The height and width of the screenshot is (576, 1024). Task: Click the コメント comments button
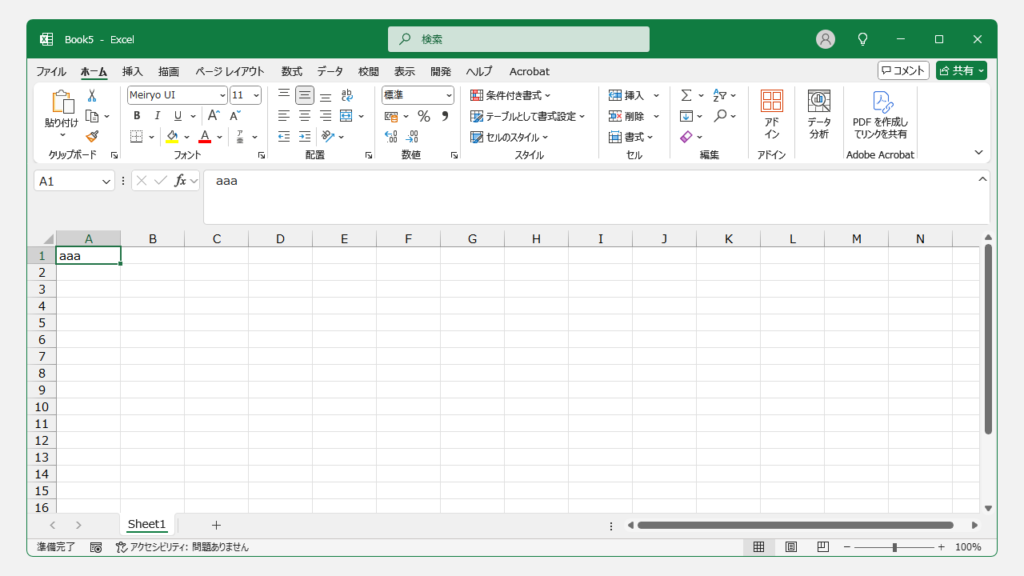pos(903,71)
